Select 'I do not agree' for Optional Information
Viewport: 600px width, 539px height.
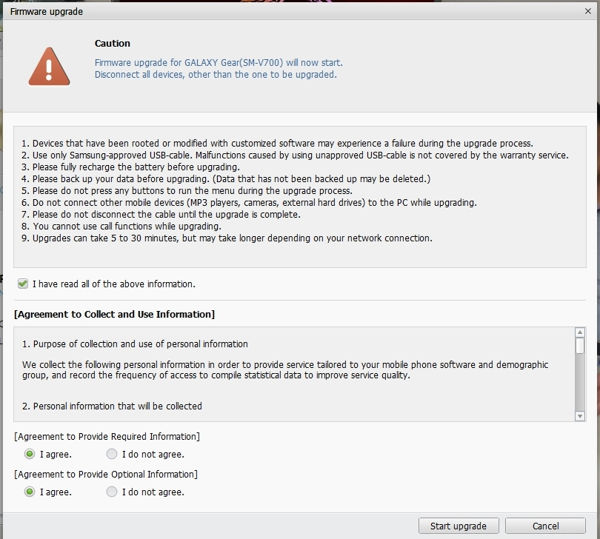[112, 492]
